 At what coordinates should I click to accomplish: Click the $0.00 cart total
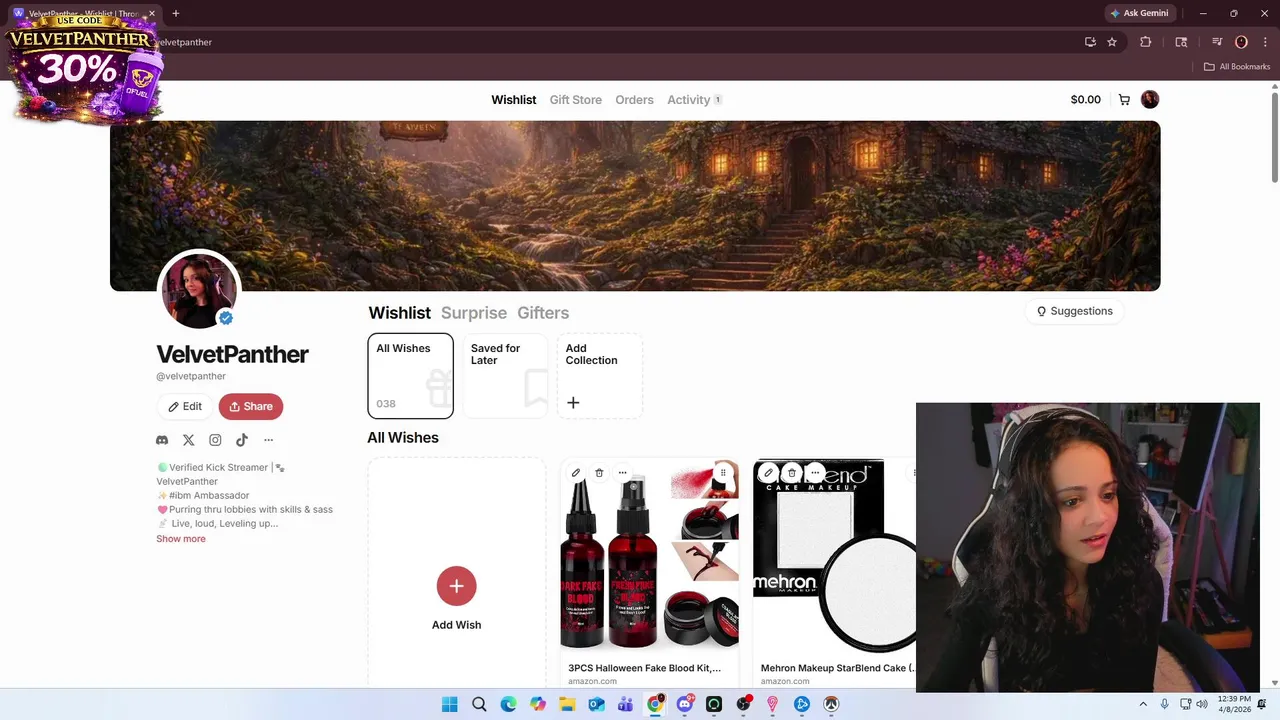pos(1085,100)
